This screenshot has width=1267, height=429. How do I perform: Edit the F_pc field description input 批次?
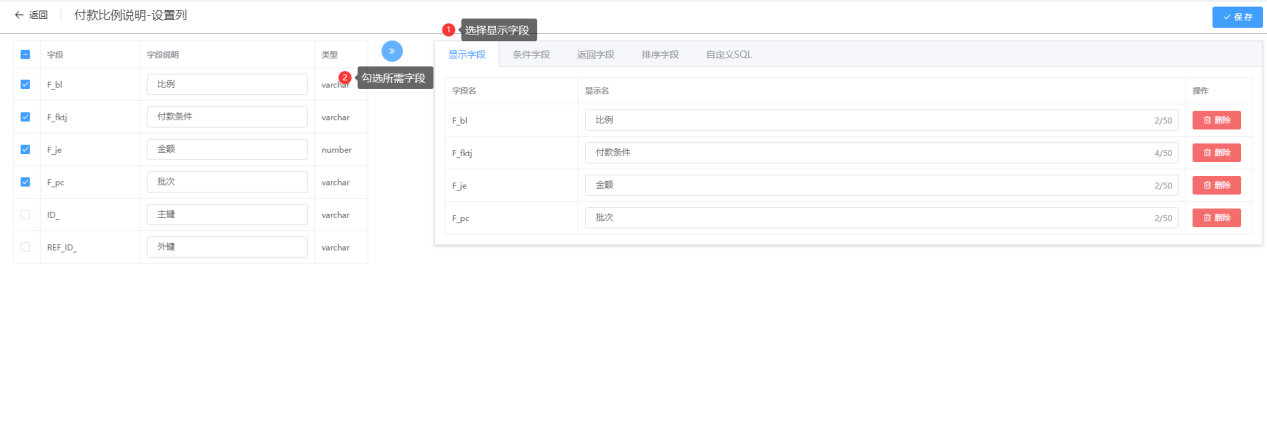[x=227, y=182]
